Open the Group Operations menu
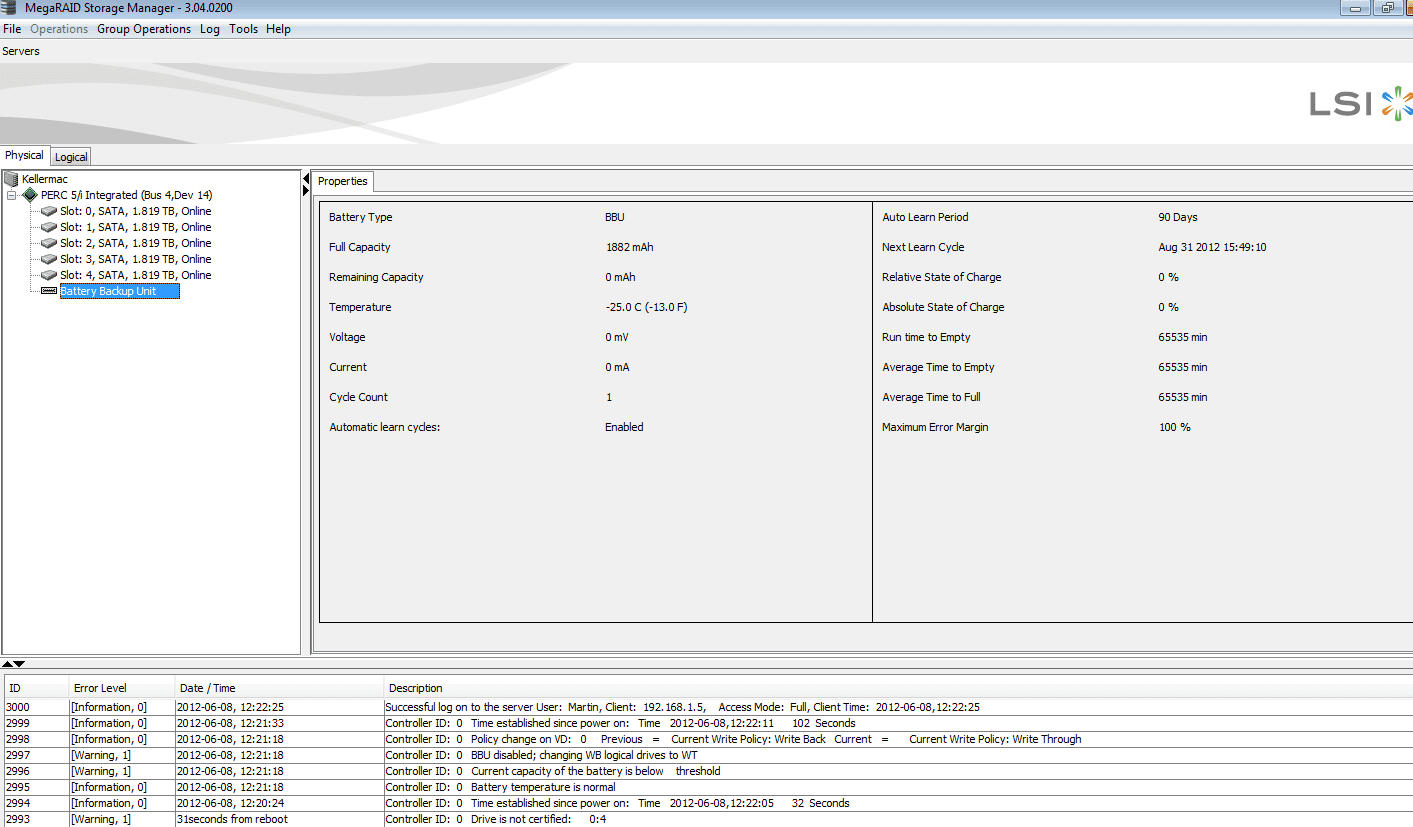 144,29
